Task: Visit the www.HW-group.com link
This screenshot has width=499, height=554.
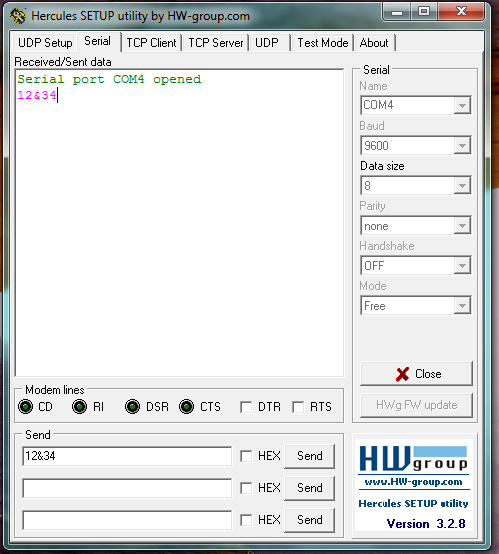Action: 413,482
